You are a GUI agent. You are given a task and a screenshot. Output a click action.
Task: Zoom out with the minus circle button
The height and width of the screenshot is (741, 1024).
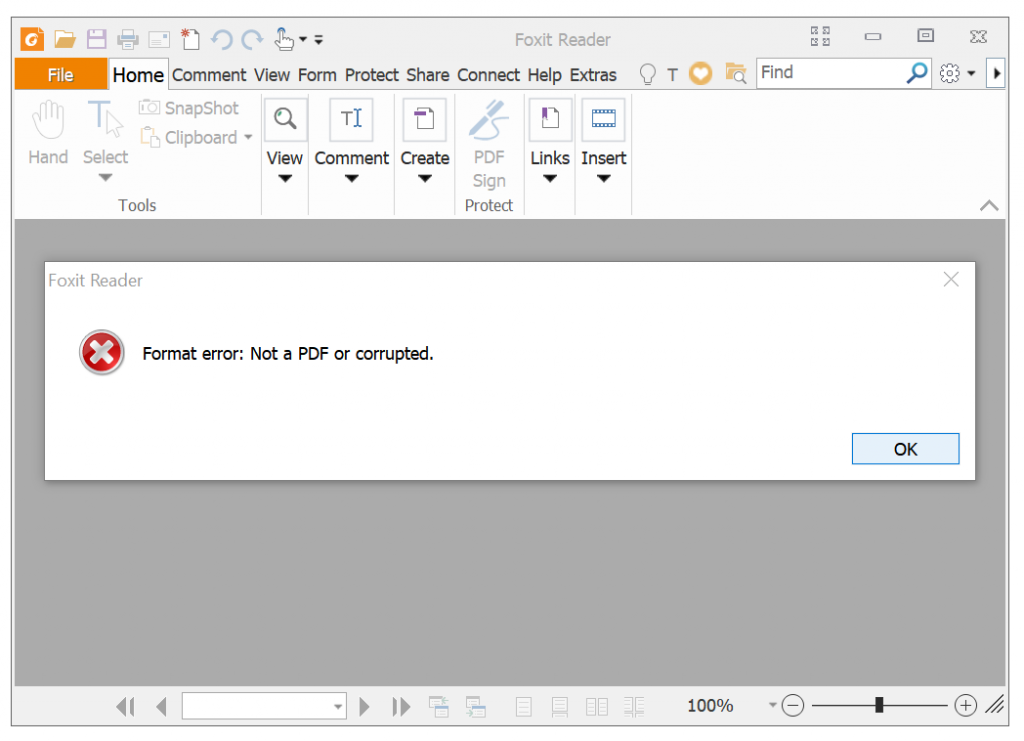[x=793, y=706]
